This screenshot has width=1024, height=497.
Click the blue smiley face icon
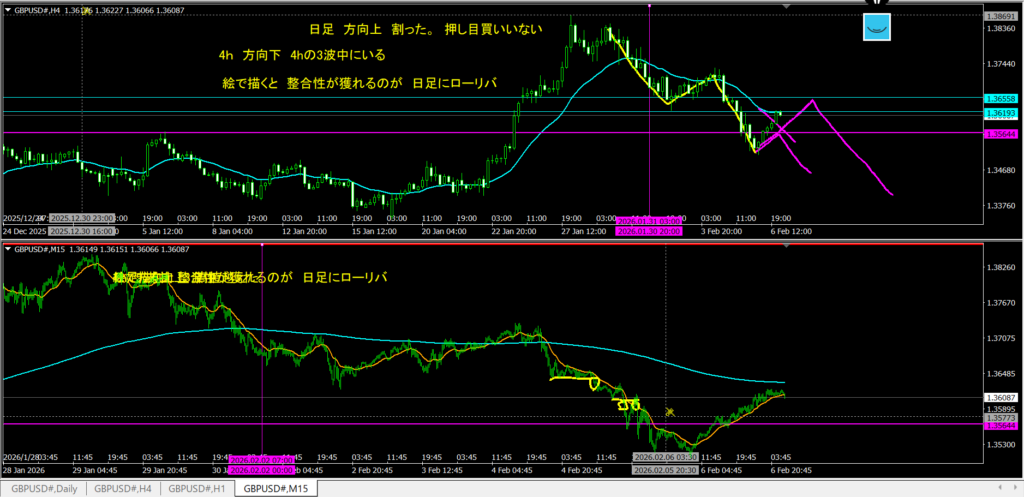[x=878, y=28]
